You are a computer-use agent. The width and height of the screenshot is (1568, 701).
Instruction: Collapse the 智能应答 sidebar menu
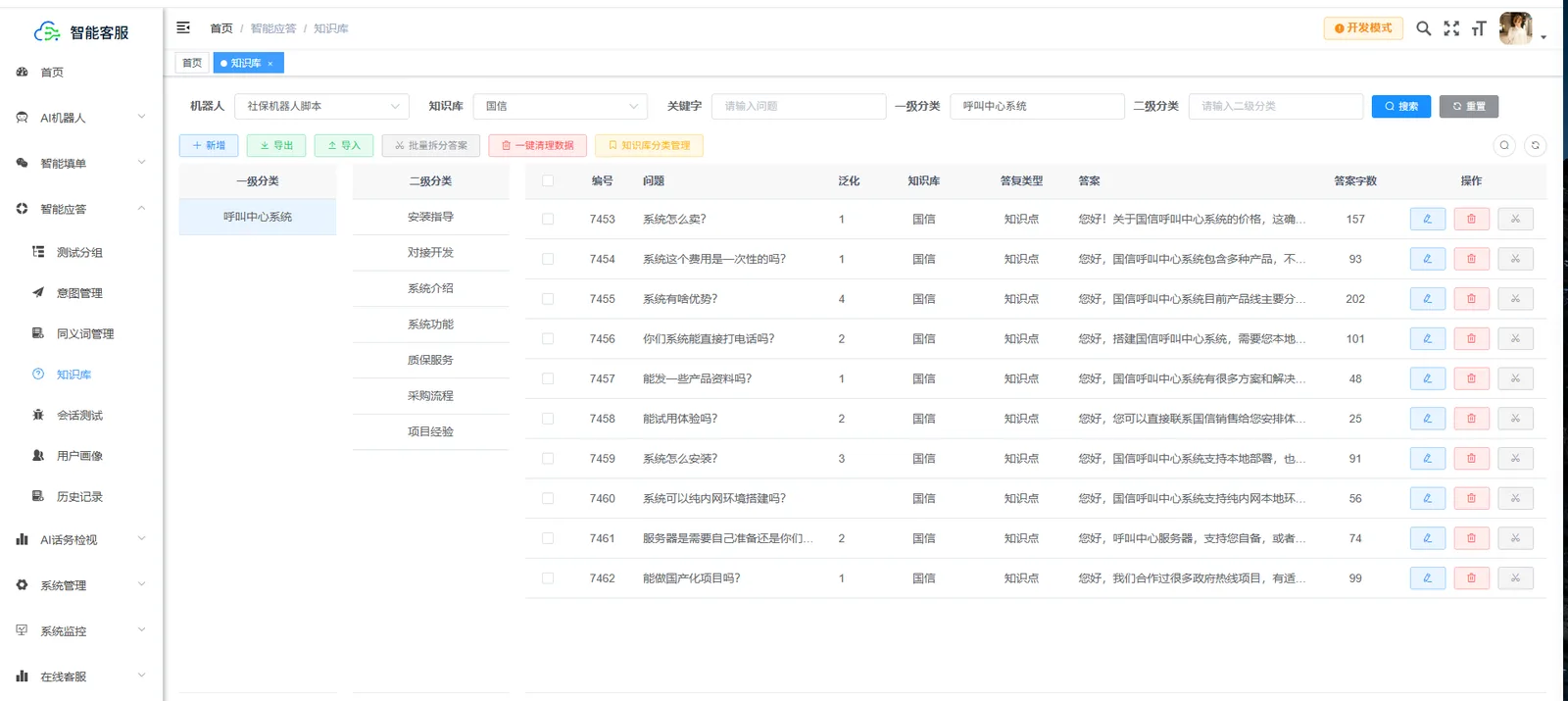coord(81,209)
